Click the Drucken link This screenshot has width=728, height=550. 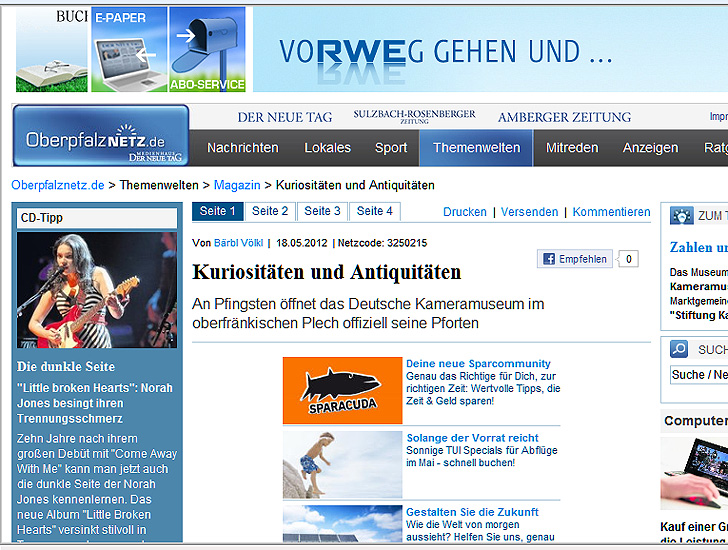coord(465,212)
